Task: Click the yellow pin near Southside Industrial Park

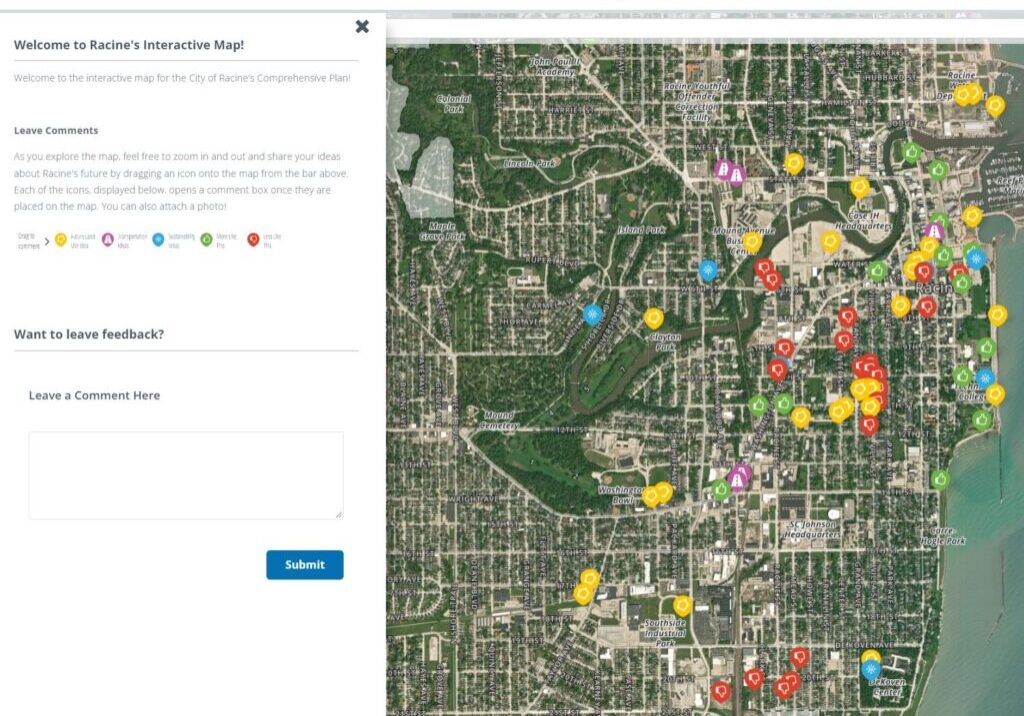Action: point(683,606)
